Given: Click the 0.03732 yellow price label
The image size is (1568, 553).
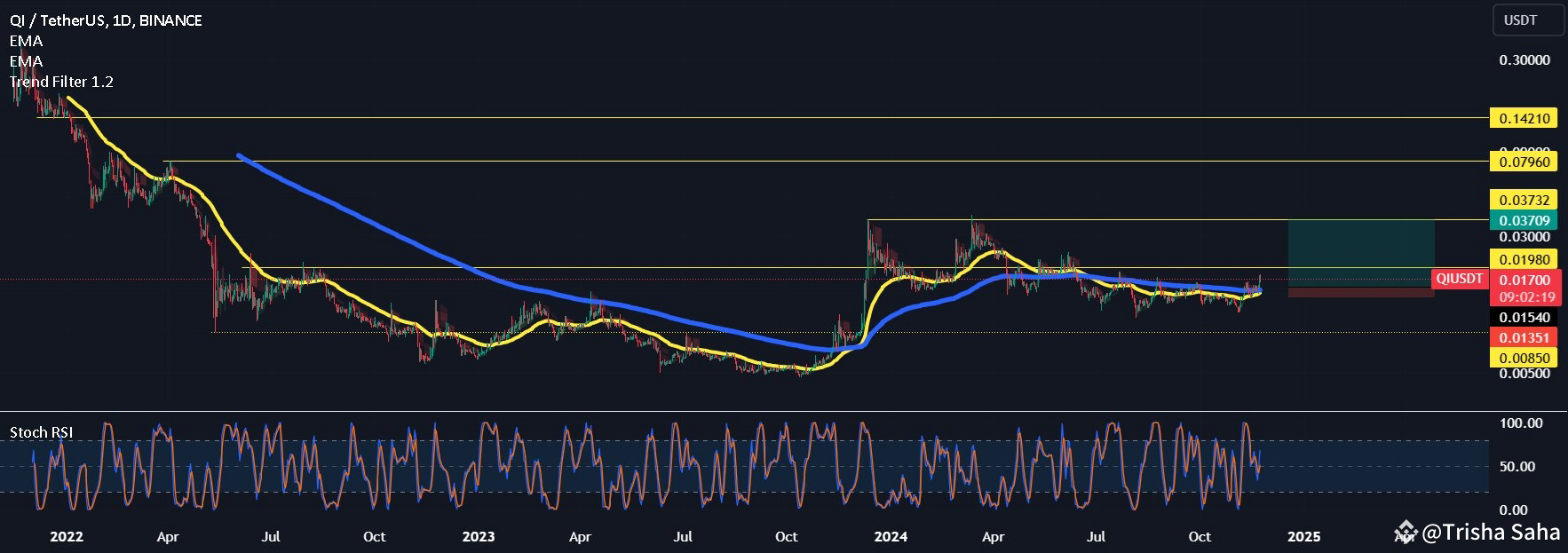Looking at the screenshot, I should click(1524, 201).
